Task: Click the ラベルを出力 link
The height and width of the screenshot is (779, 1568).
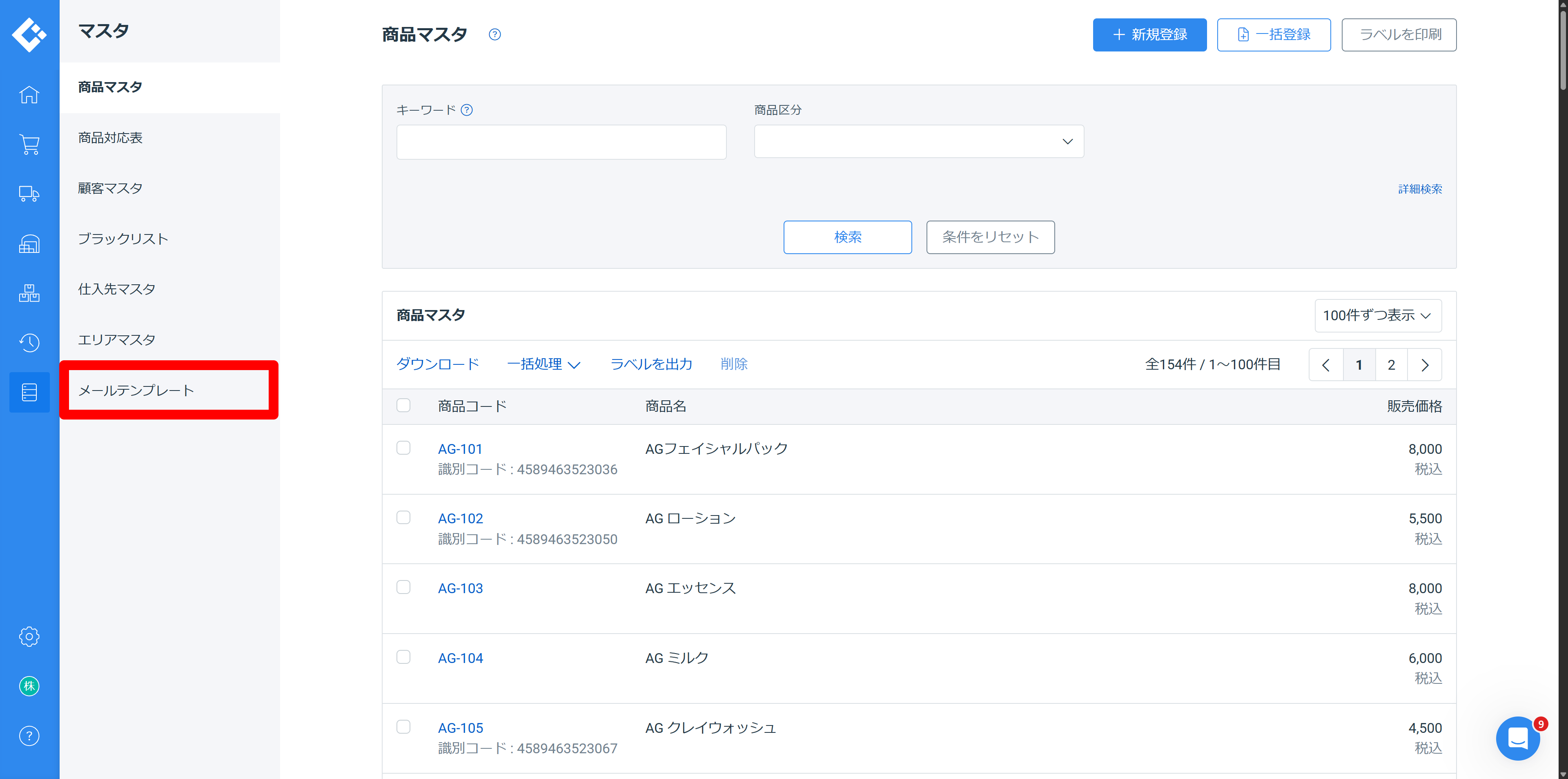Action: (651, 364)
